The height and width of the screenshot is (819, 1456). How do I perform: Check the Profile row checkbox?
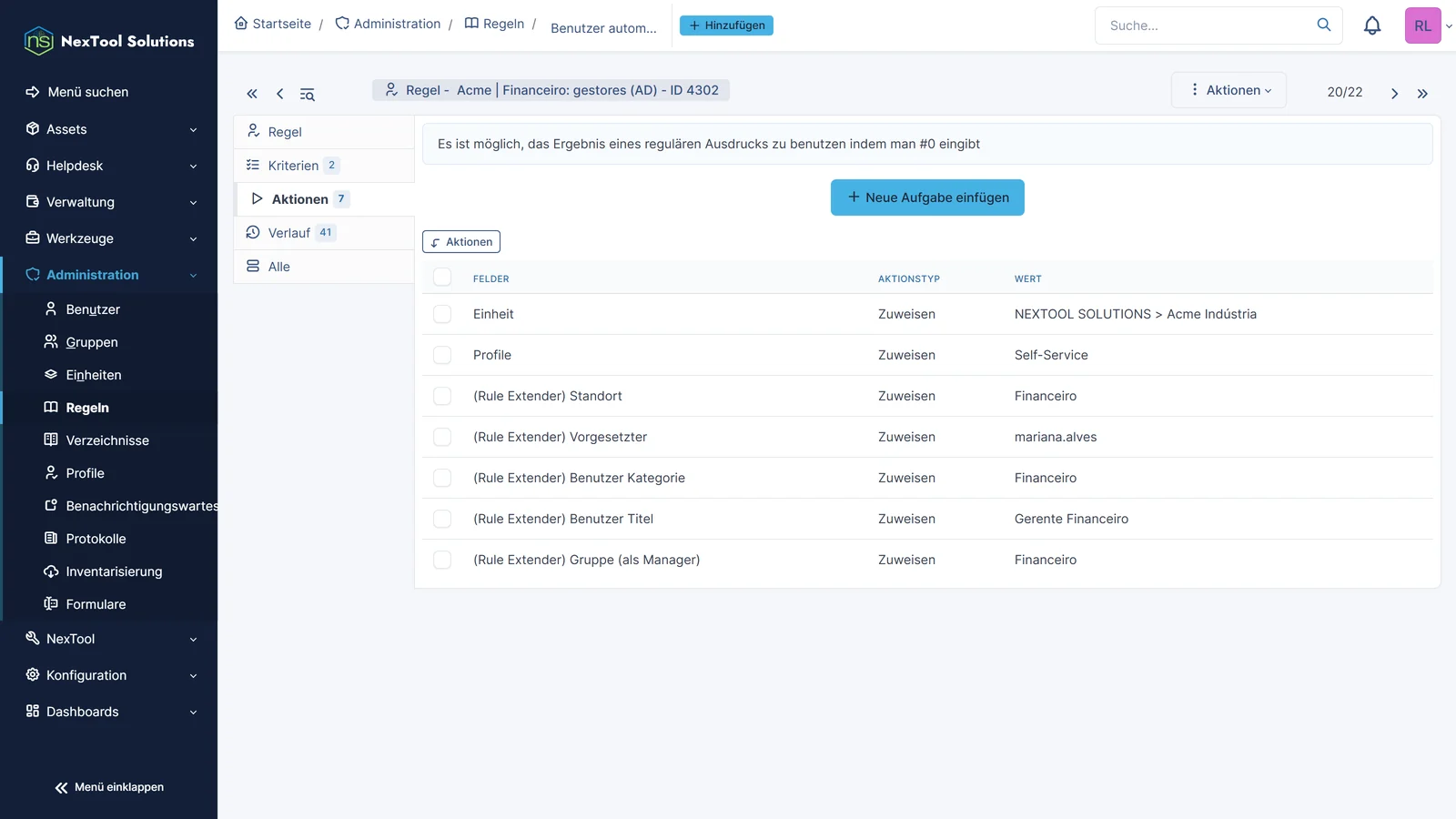(x=442, y=355)
